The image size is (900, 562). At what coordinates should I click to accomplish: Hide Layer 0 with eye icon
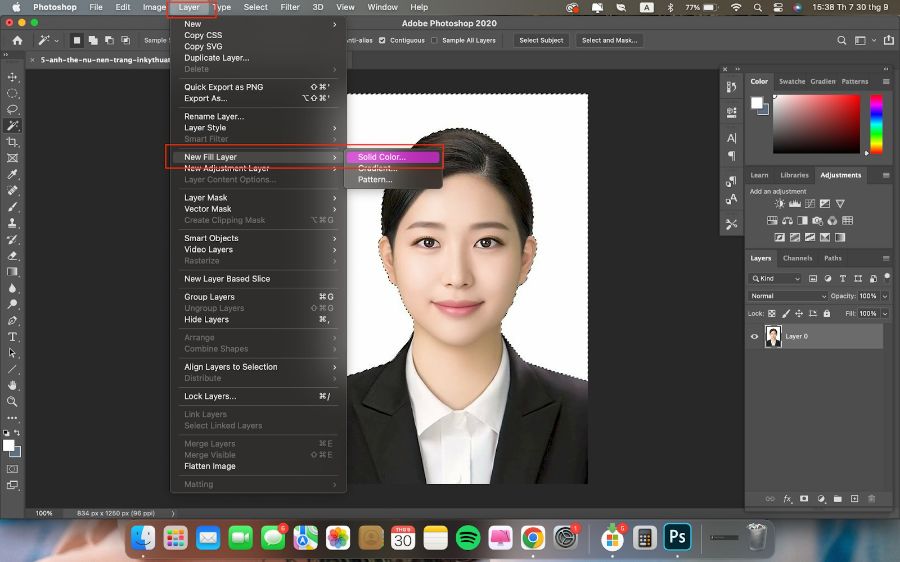[x=755, y=336]
